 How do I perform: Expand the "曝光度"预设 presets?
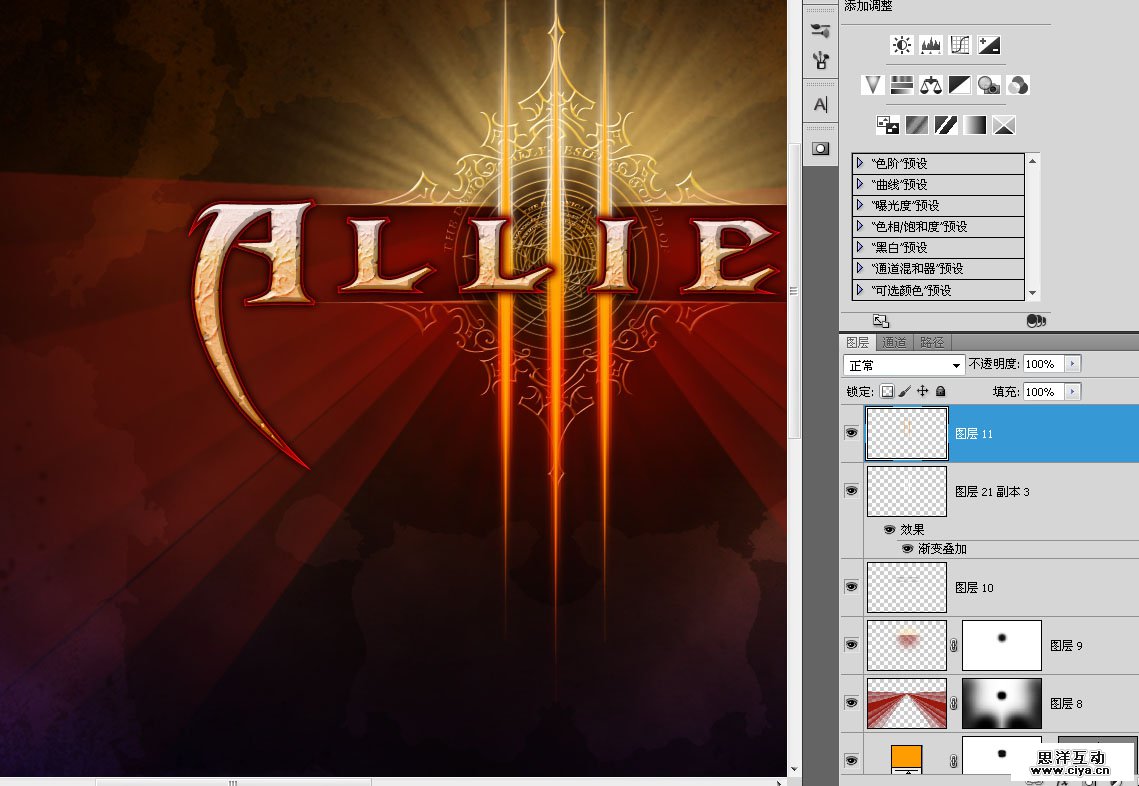point(860,205)
